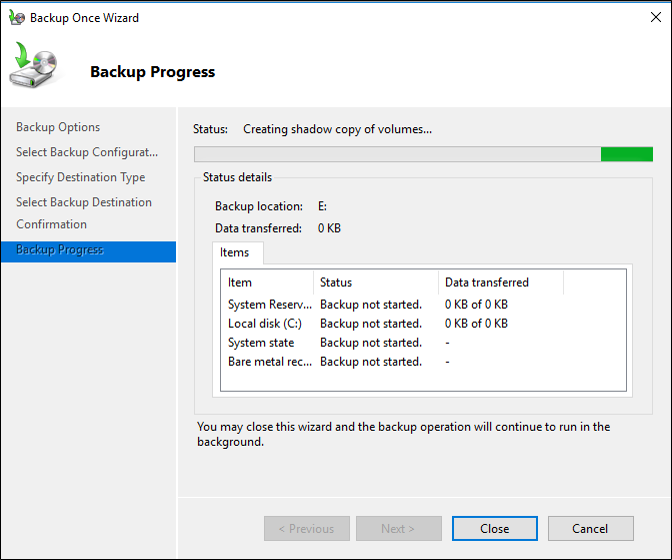Cancel the backup operation
This screenshot has height=560, width=672.
590,528
